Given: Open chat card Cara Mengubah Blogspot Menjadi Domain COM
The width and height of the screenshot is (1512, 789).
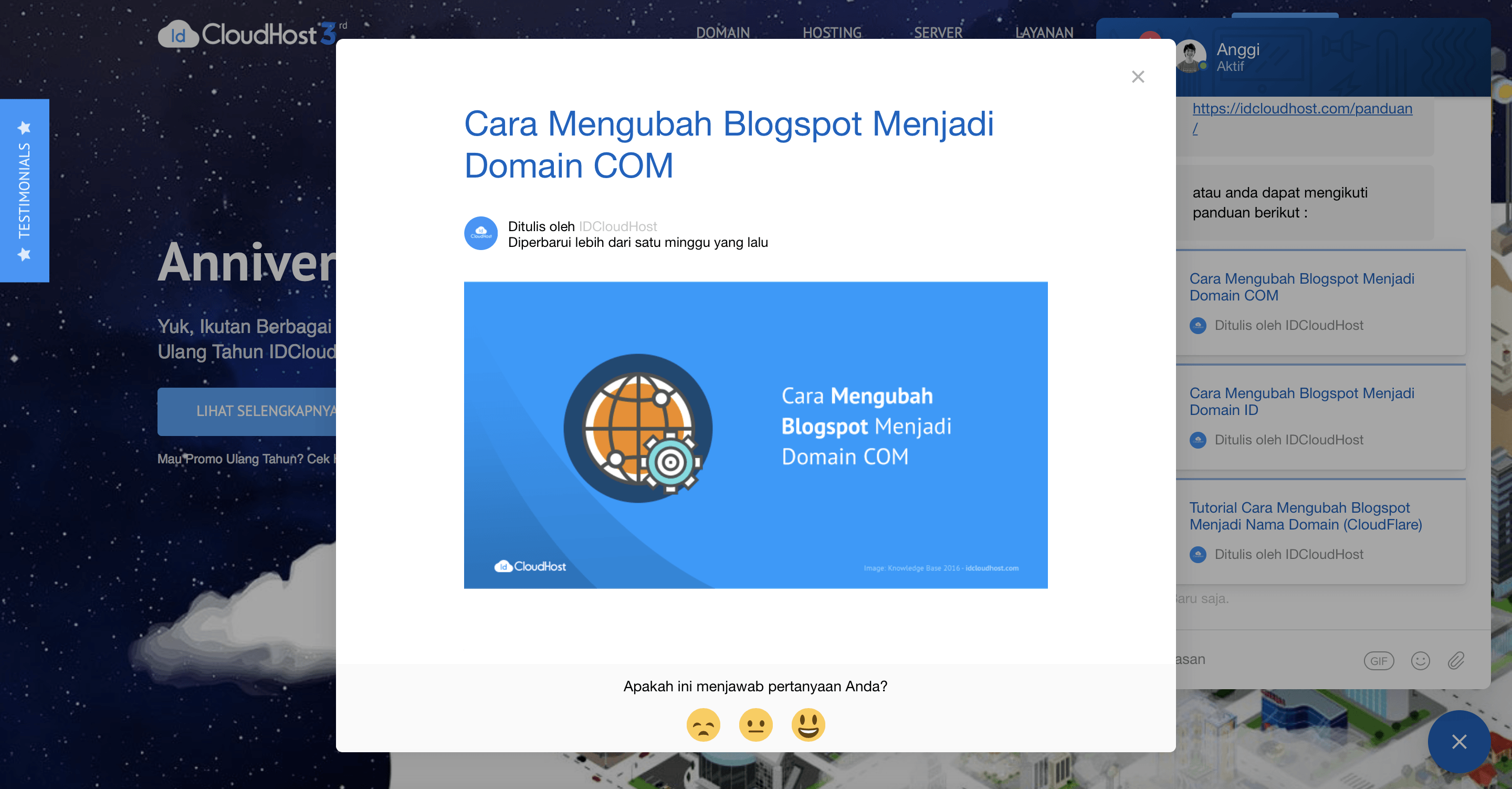Looking at the screenshot, I should click(1321, 303).
